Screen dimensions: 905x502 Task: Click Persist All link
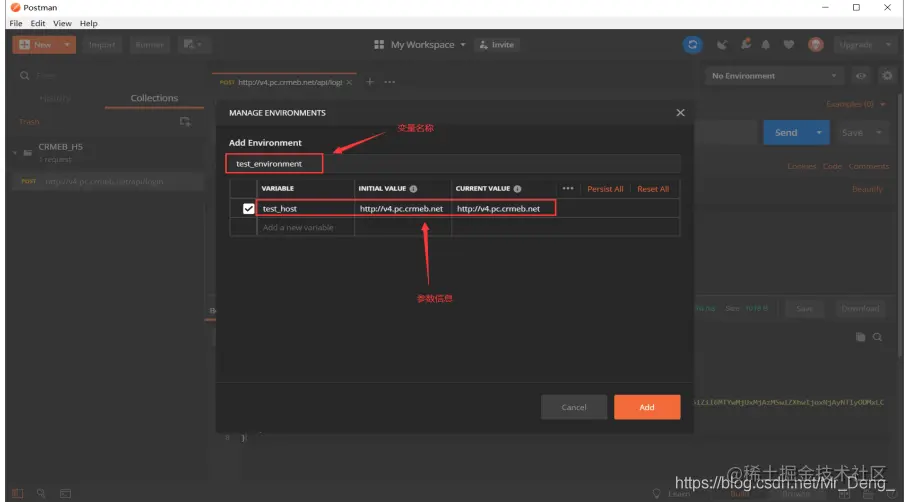[x=605, y=189]
